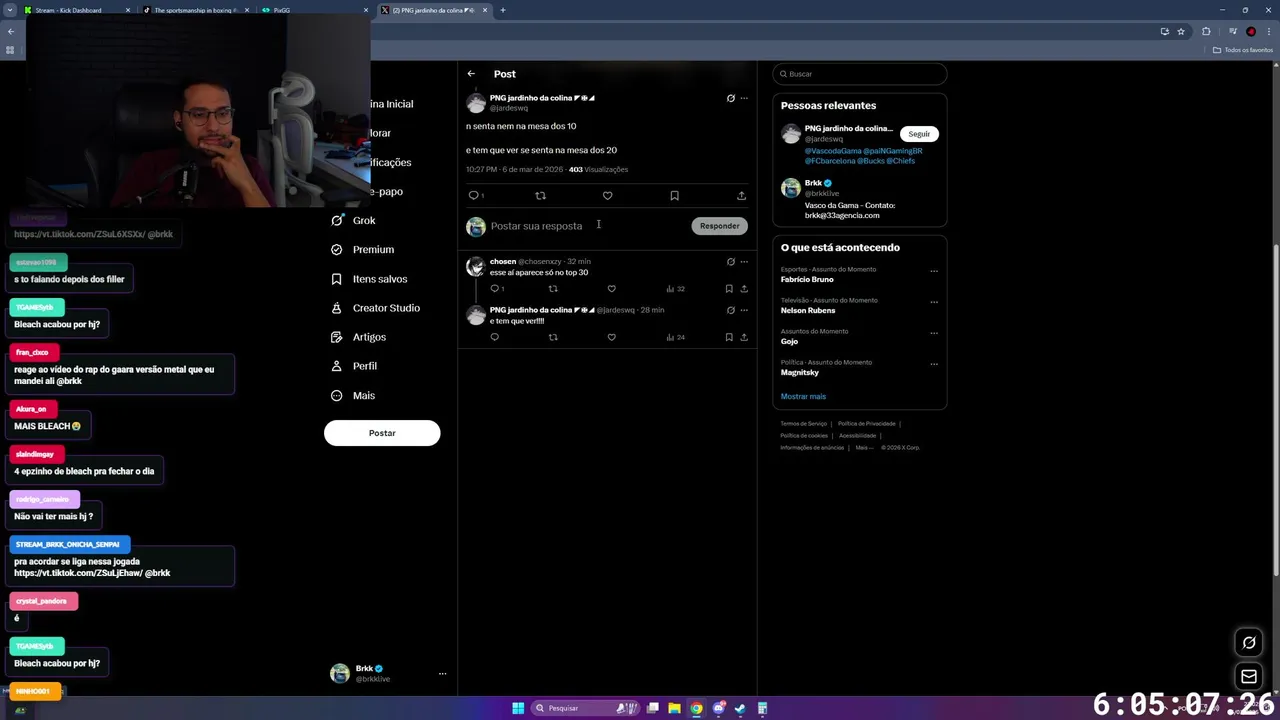The image size is (1280, 720).
Task: Open the floating Grok button at bottom right
Action: coord(1249,643)
